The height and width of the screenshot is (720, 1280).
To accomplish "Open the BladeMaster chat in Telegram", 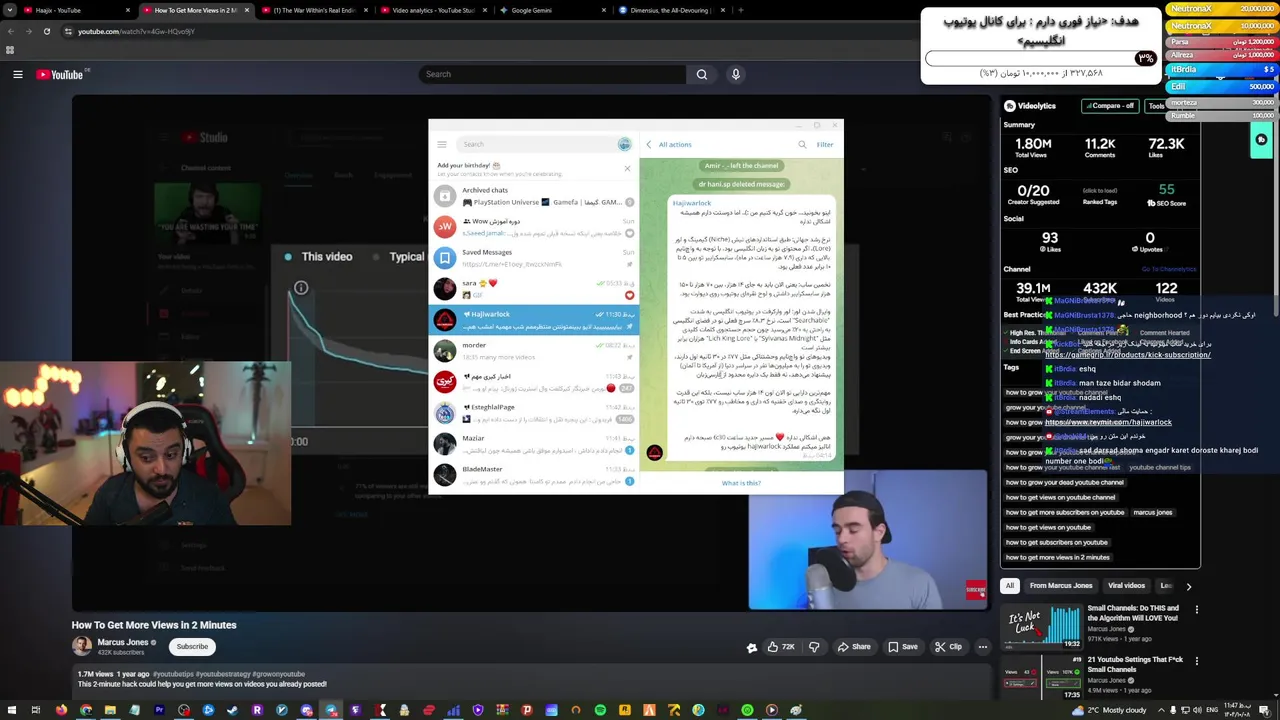I will [x=533, y=474].
